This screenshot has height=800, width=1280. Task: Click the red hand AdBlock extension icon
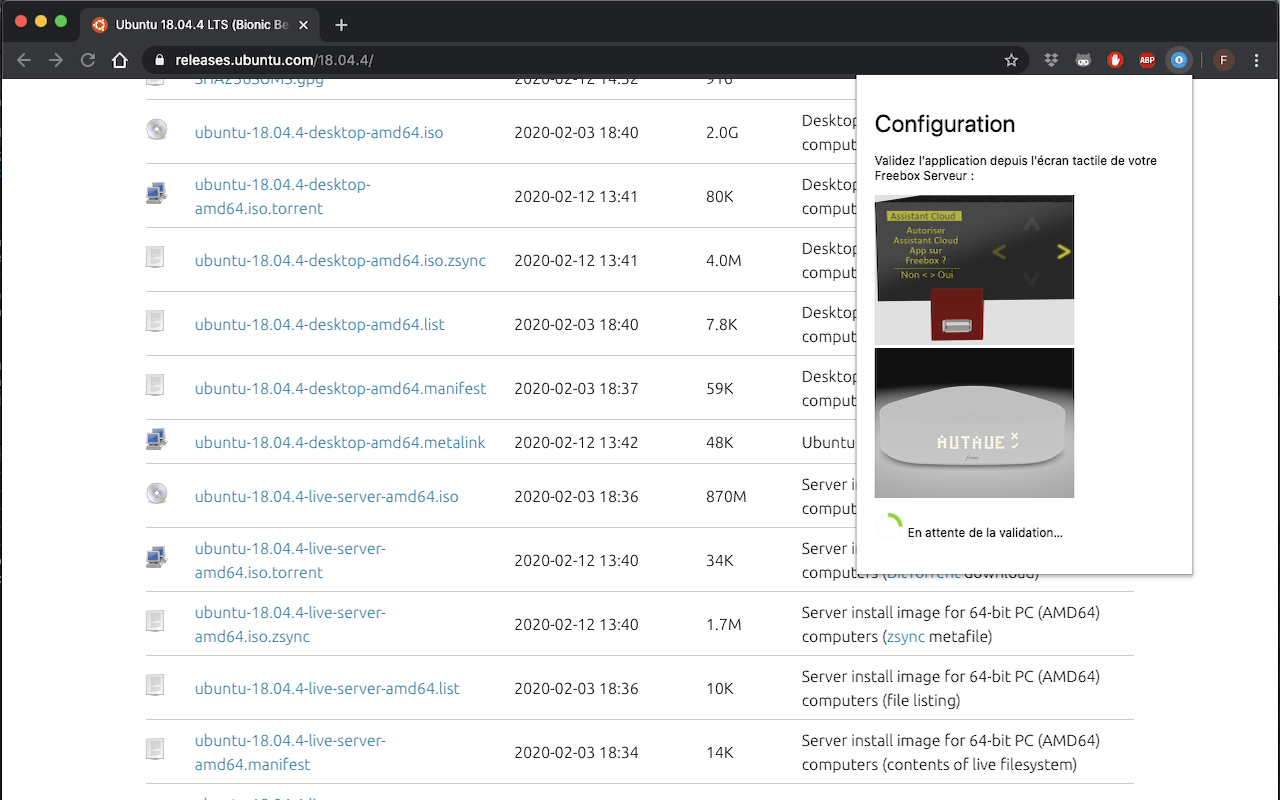pyautogui.click(x=1115, y=60)
